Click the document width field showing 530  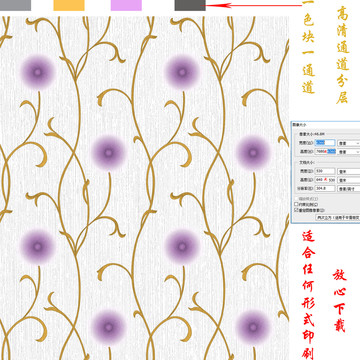pos(325,171)
